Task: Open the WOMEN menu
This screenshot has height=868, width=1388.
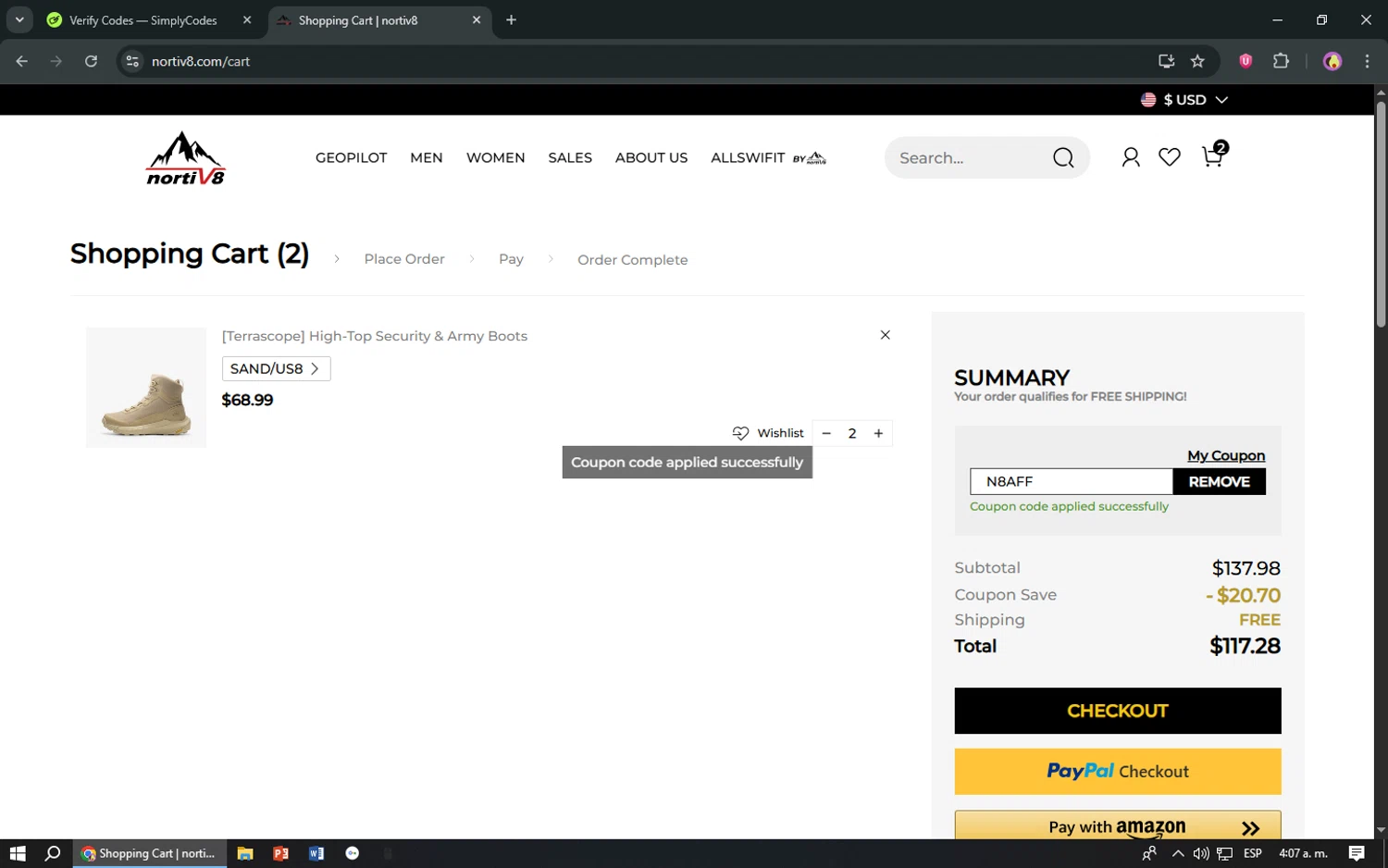Action: coord(495,158)
